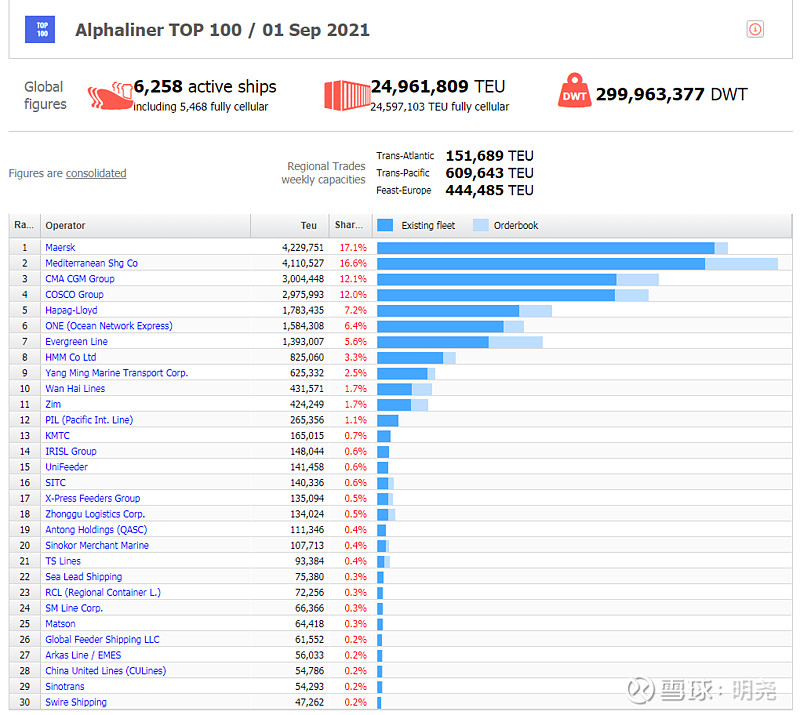Viewport: 800px width, 715px height.
Task: Click the '299,963,377 DWT' figure
Action: 671,94
